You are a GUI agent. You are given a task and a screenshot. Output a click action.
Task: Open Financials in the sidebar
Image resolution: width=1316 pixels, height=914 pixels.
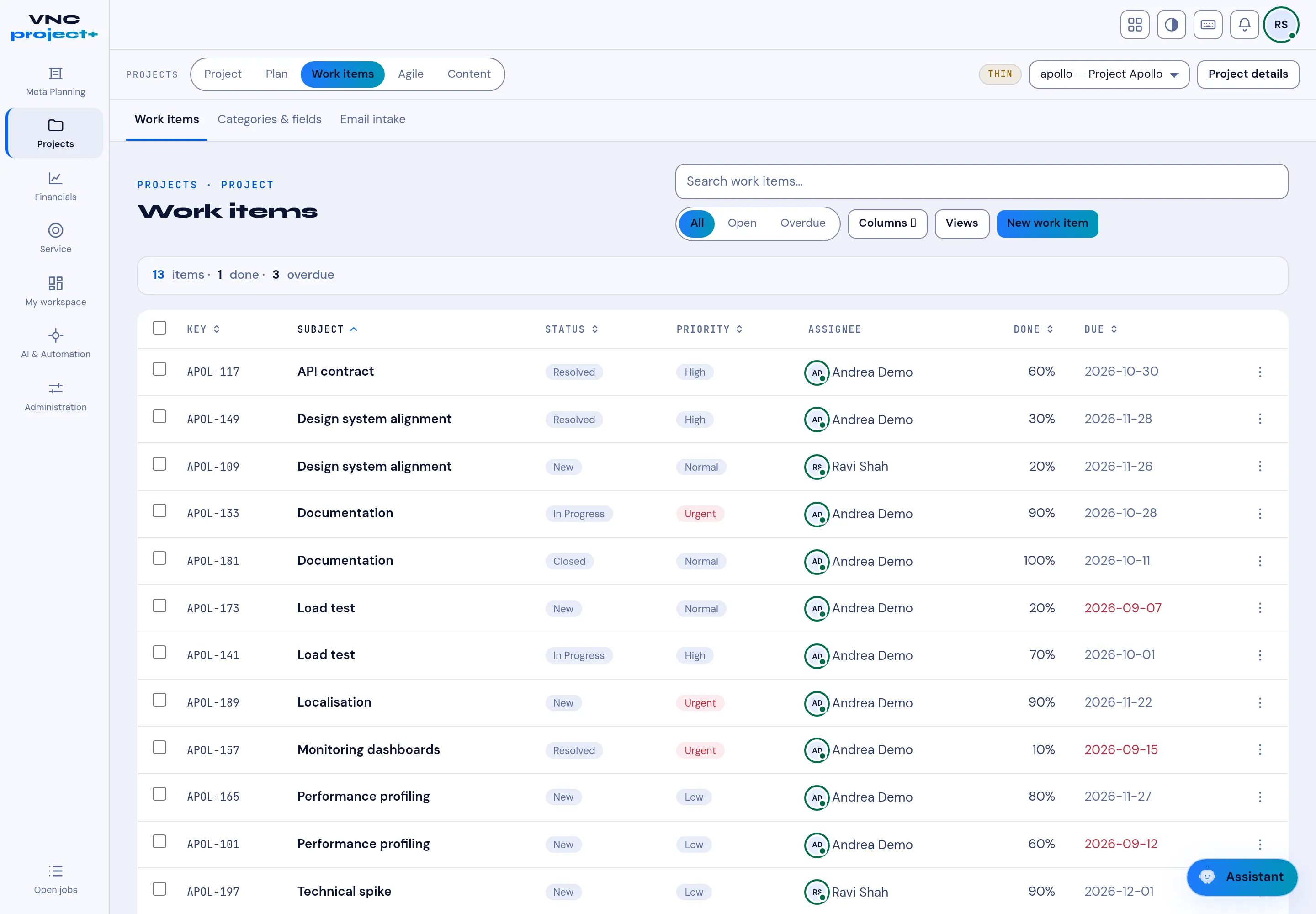(55, 186)
